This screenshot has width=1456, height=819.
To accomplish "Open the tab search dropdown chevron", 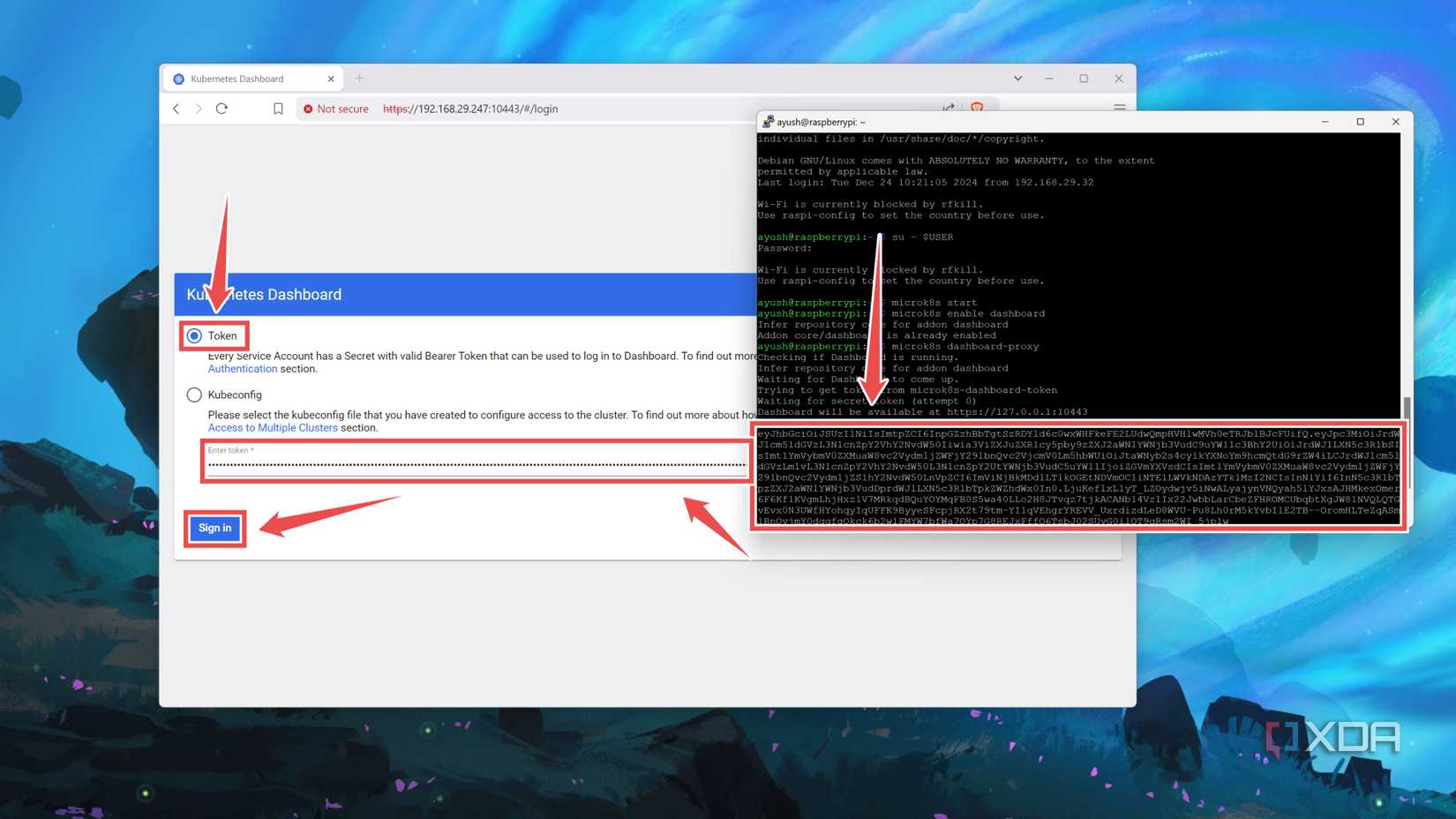I will tap(1017, 78).
